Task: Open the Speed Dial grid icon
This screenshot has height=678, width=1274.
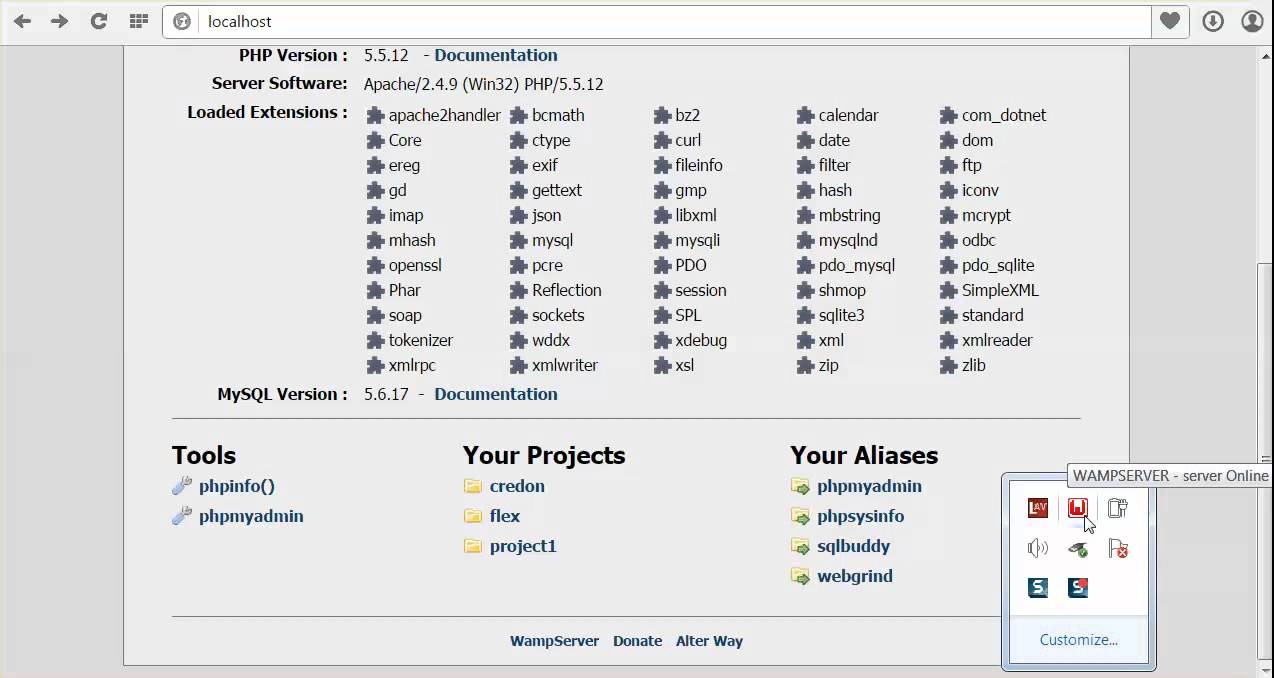Action: [x=138, y=21]
